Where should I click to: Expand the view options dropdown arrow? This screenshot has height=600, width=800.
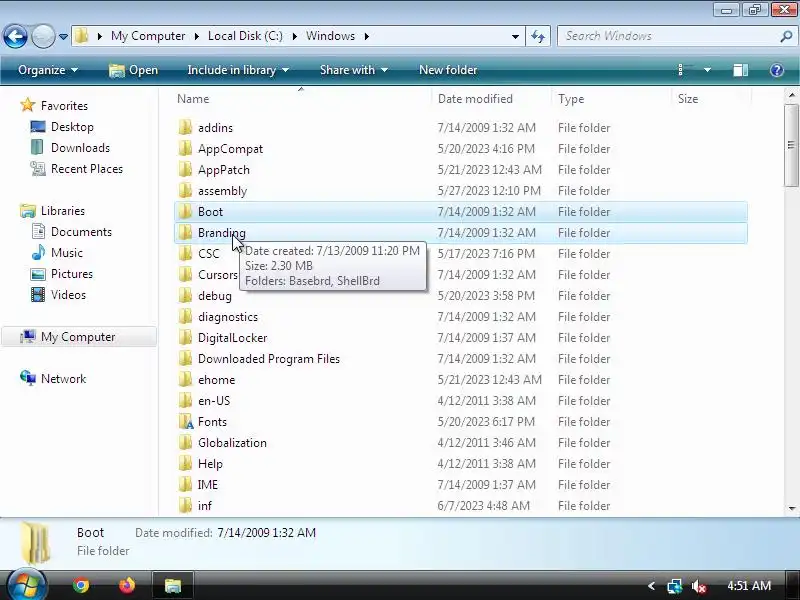tap(707, 70)
